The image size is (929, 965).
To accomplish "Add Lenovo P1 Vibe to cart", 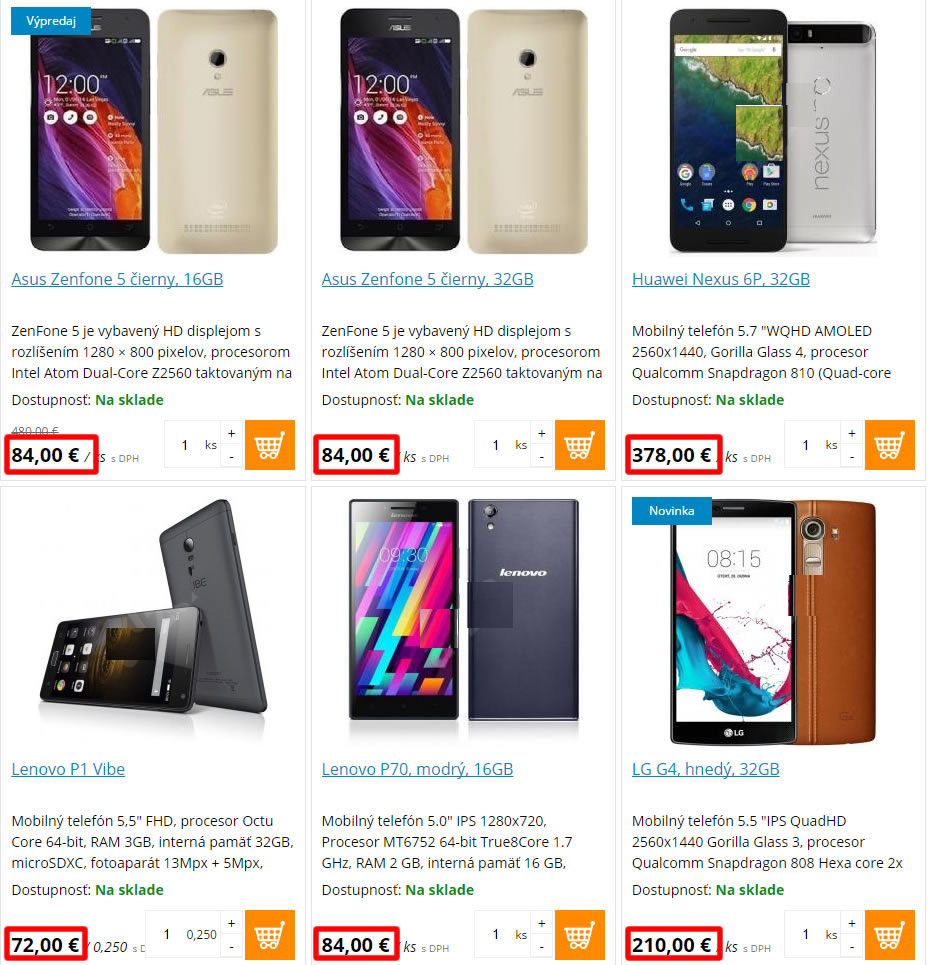I will coord(269,935).
